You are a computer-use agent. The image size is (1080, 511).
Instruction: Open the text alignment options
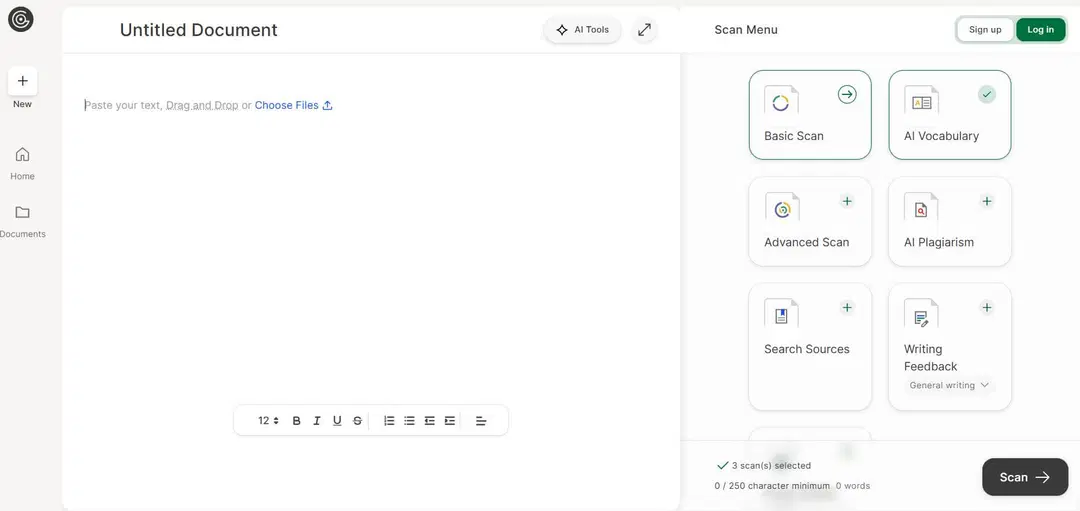pyautogui.click(x=481, y=421)
